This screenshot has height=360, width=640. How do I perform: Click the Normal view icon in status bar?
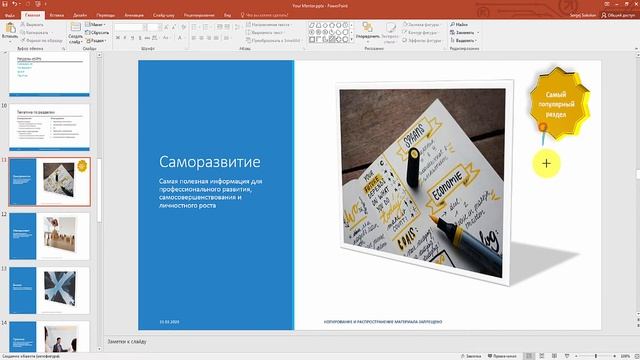point(529,356)
